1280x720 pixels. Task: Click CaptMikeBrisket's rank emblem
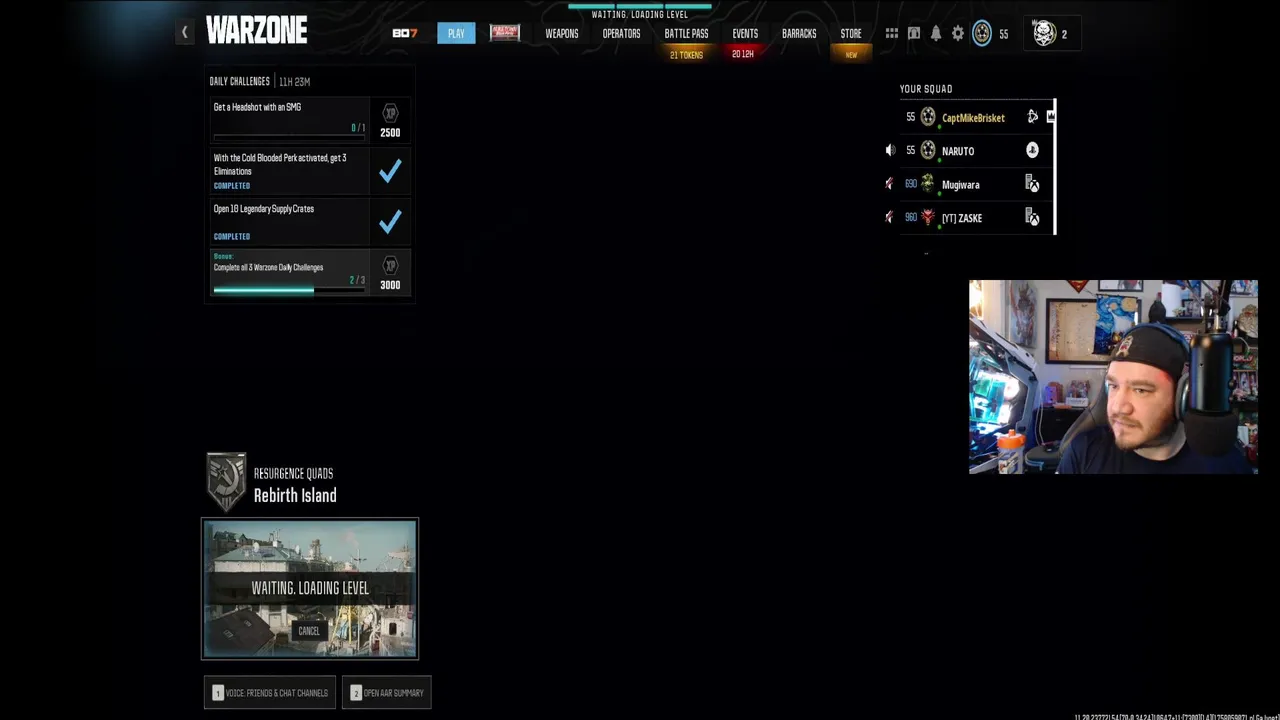click(928, 117)
